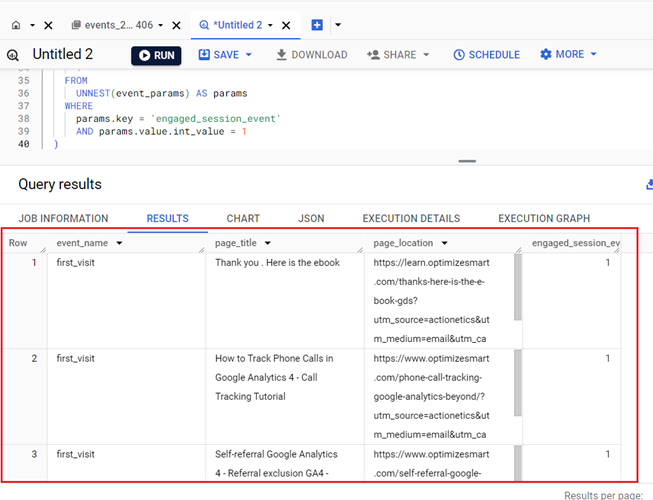Click the phone-call-tracking URL in row 2
Image resolution: width=653 pixels, height=500 pixels.
click(x=431, y=396)
